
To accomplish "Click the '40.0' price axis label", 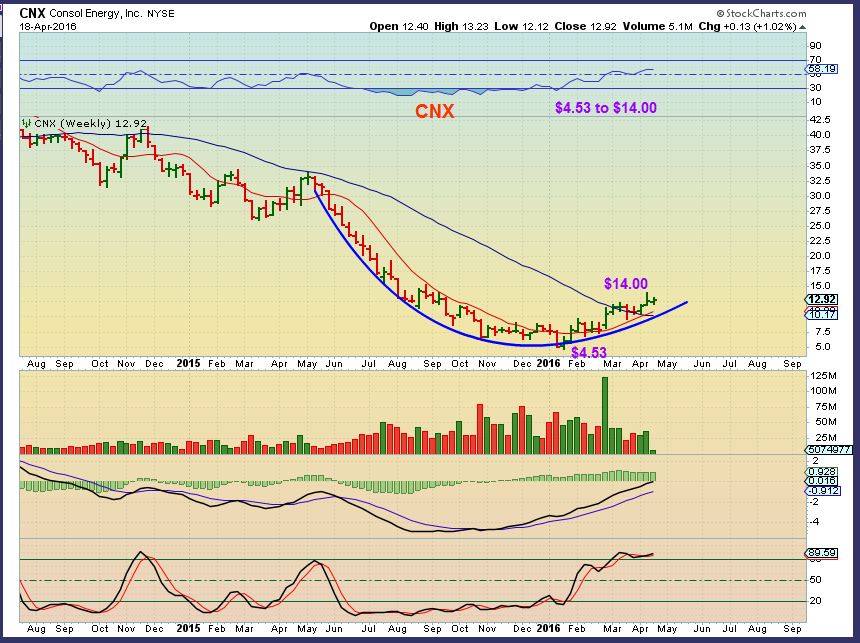I will coord(819,135).
